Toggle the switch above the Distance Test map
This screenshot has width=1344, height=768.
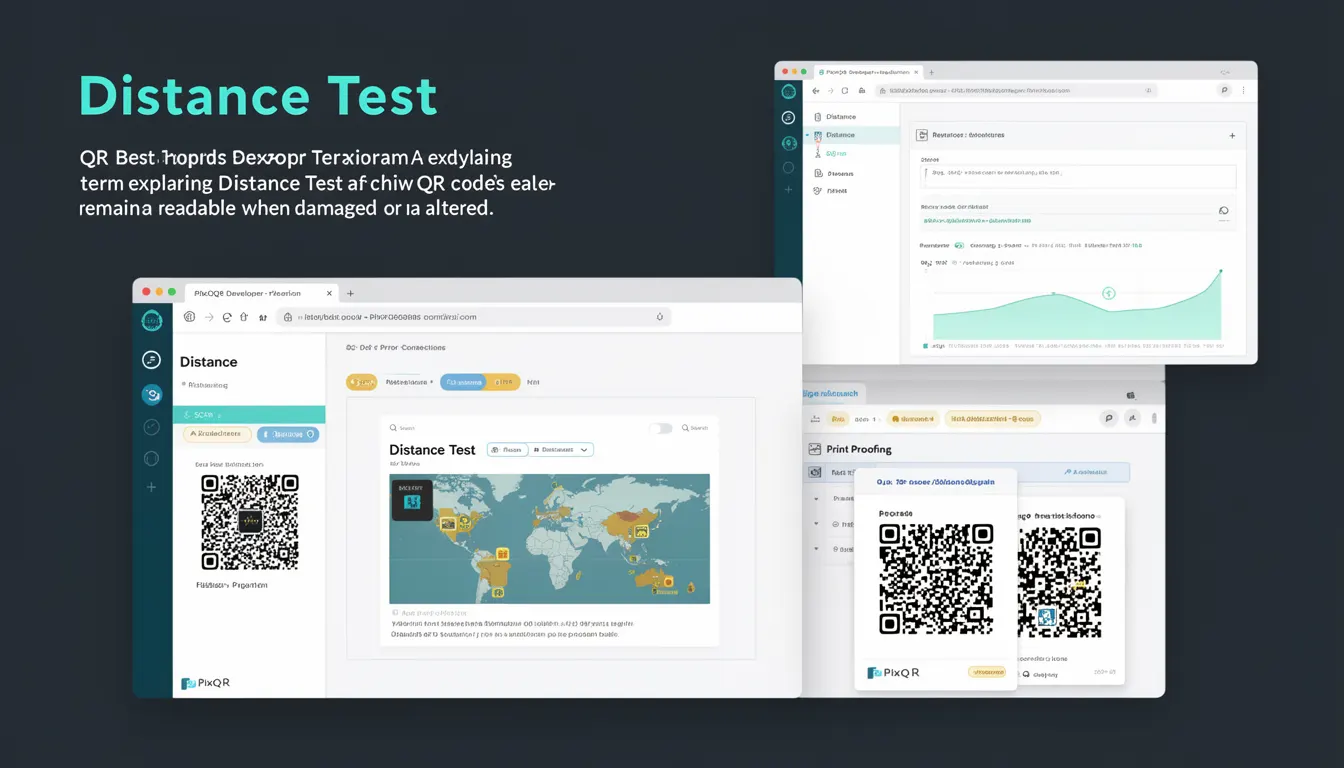pos(661,428)
